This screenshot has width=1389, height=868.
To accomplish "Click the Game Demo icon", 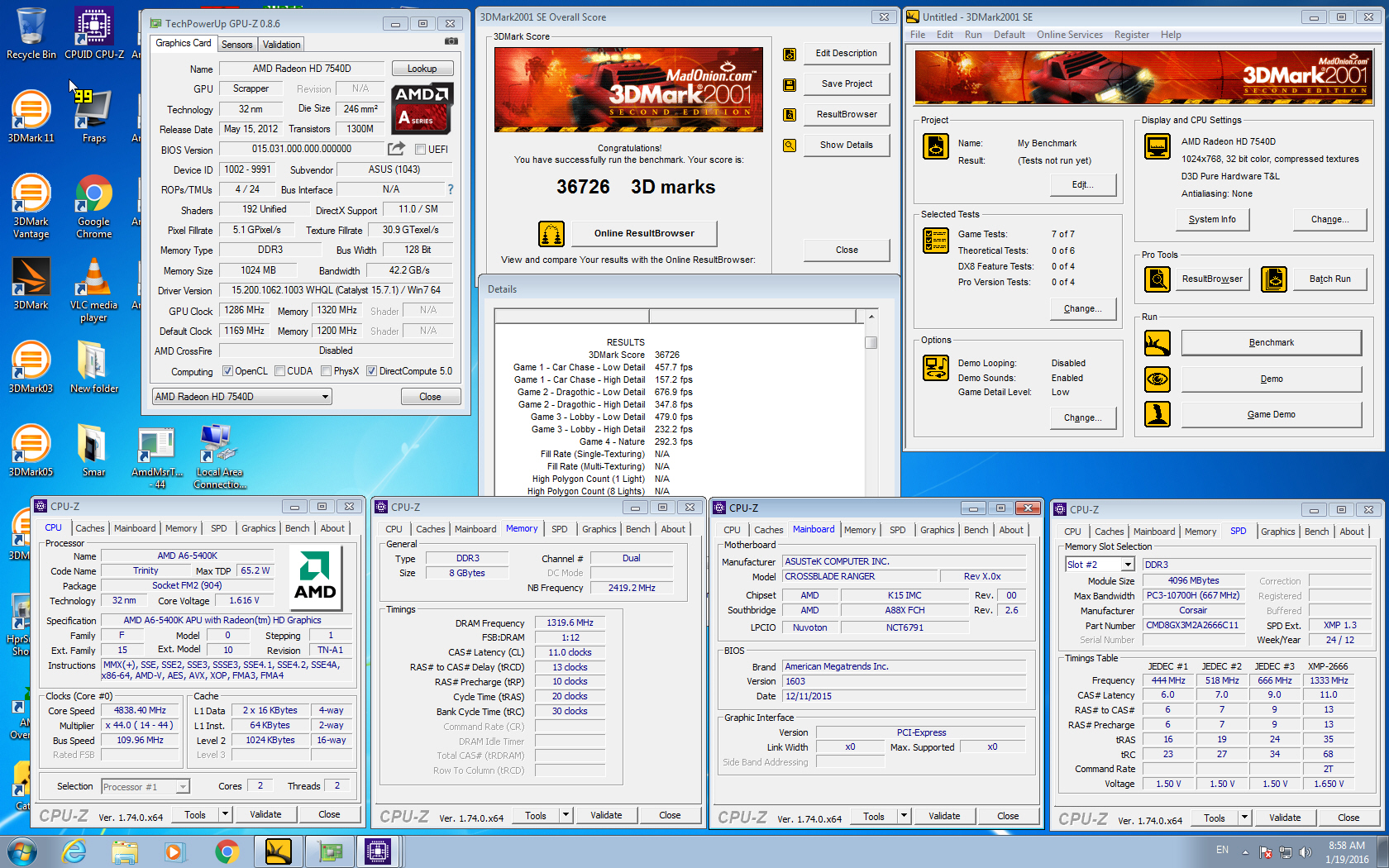I will pos(1157,414).
